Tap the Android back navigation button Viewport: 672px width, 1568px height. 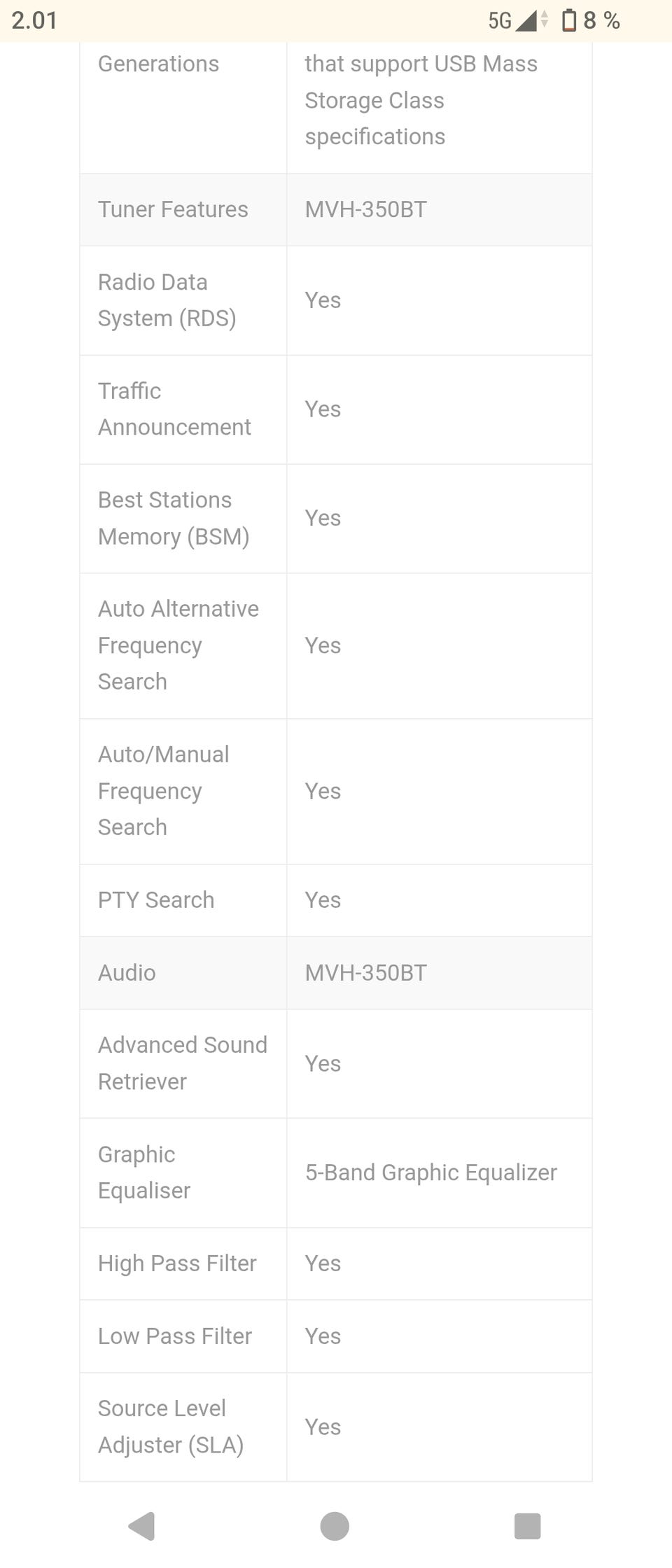(142, 1526)
